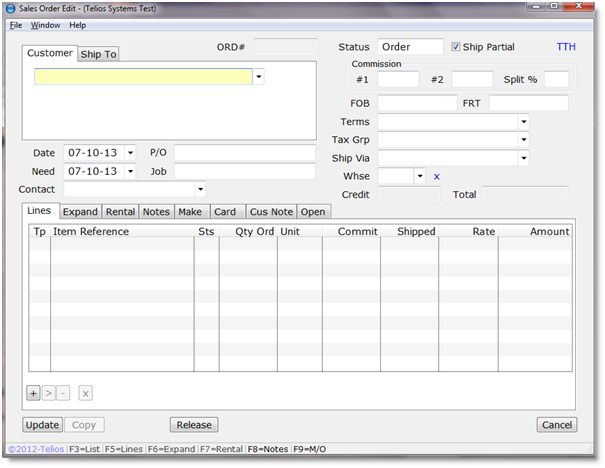Select the Rental tab
605x468 pixels.
(120, 212)
